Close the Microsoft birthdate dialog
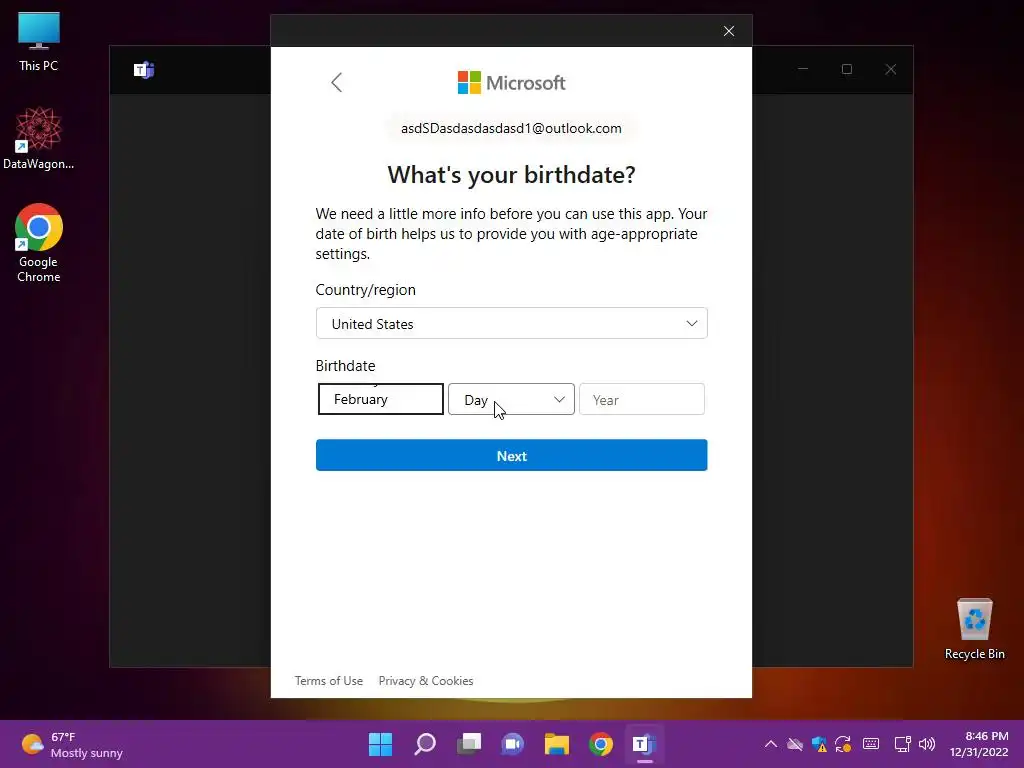This screenshot has width=1024, height=768. tap(729, 31)
